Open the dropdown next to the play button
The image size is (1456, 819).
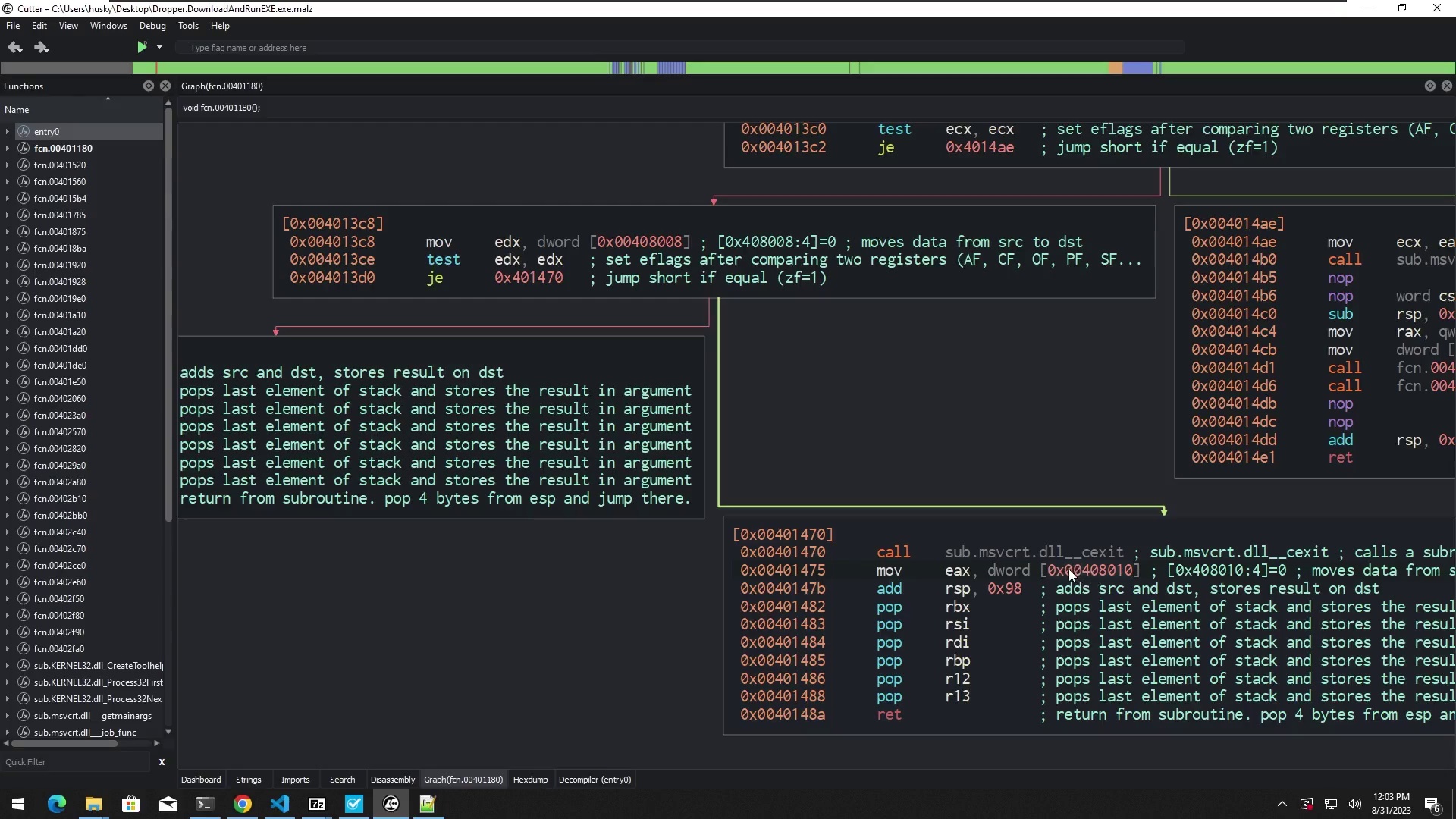[159, 47]
